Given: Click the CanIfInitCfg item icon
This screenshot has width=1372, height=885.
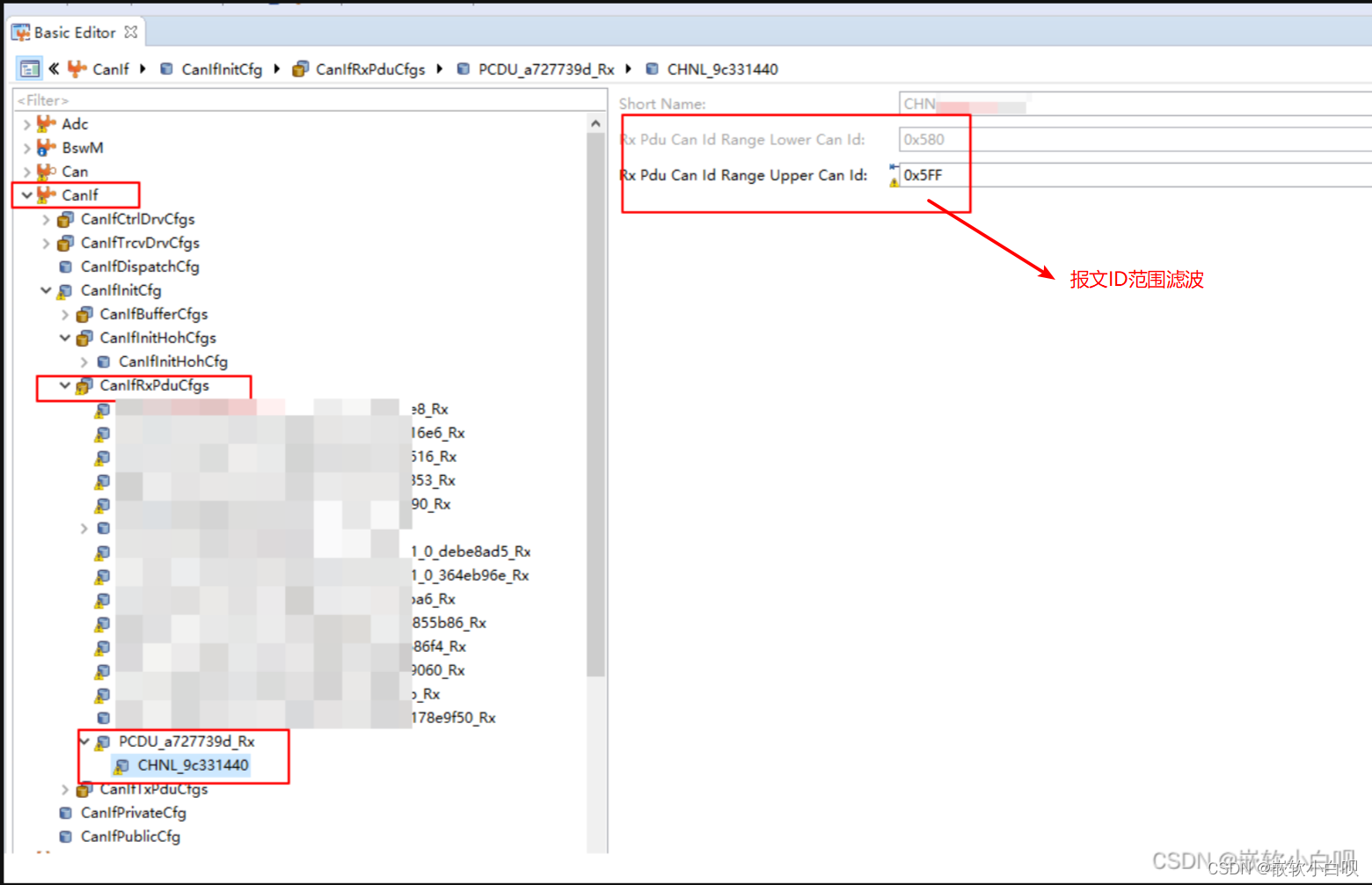Looking at the screenshot, I should pos(65,290).
